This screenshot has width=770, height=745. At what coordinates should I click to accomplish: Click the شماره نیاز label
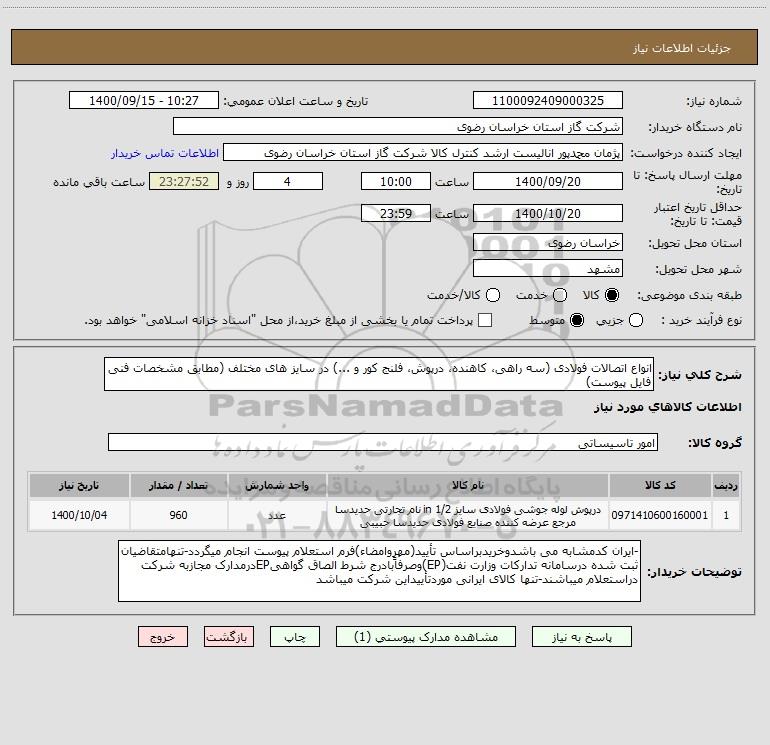(x=714, y=102)
